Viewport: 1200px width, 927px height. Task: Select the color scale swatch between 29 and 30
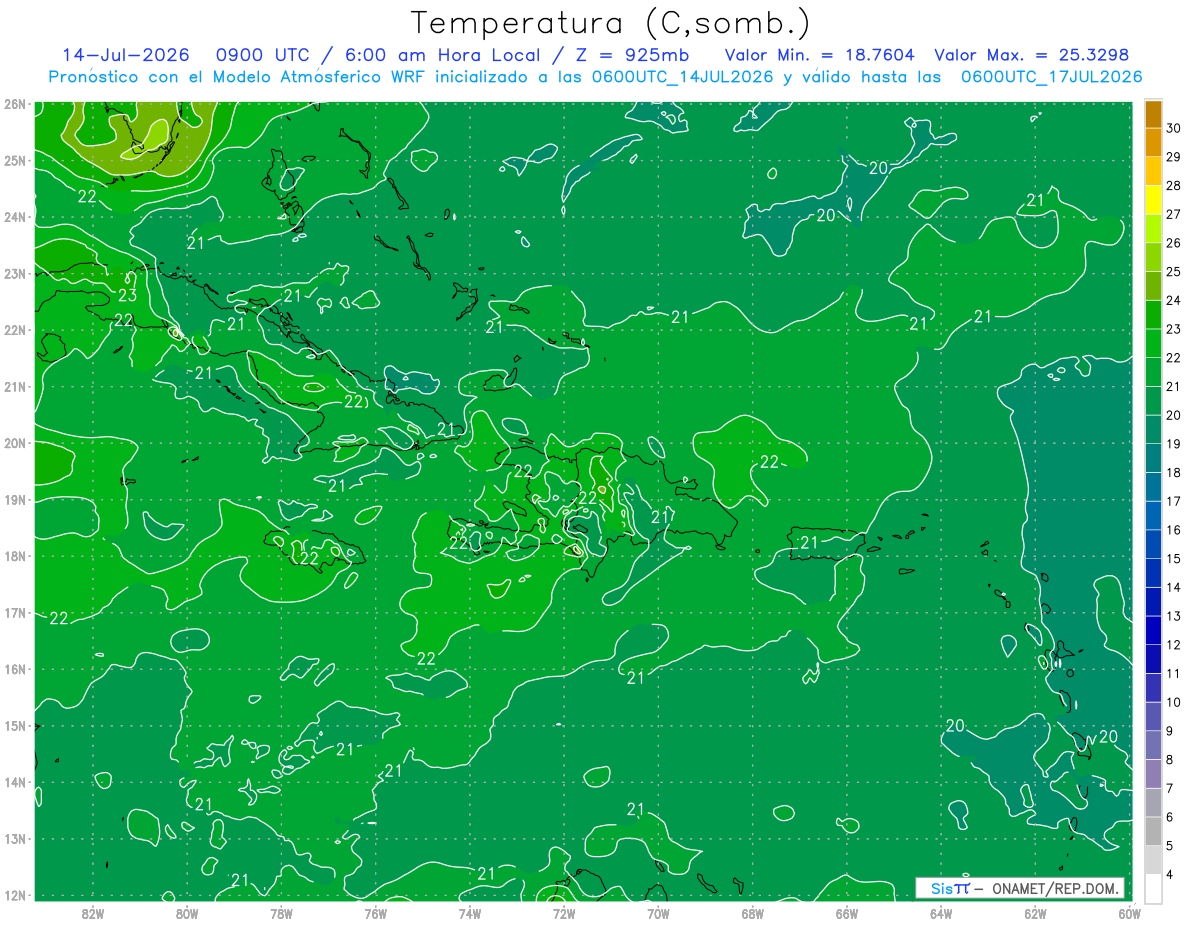(x=1153, y=143)
